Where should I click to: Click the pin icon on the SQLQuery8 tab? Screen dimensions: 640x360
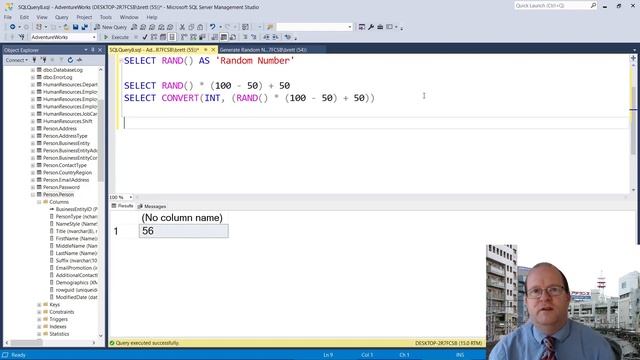click(206, 50)
